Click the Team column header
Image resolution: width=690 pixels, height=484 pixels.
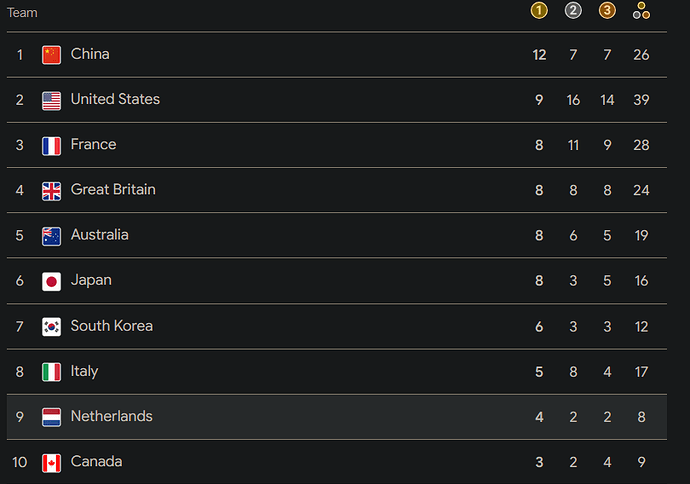pyautogui.click(x=22, y=13)
